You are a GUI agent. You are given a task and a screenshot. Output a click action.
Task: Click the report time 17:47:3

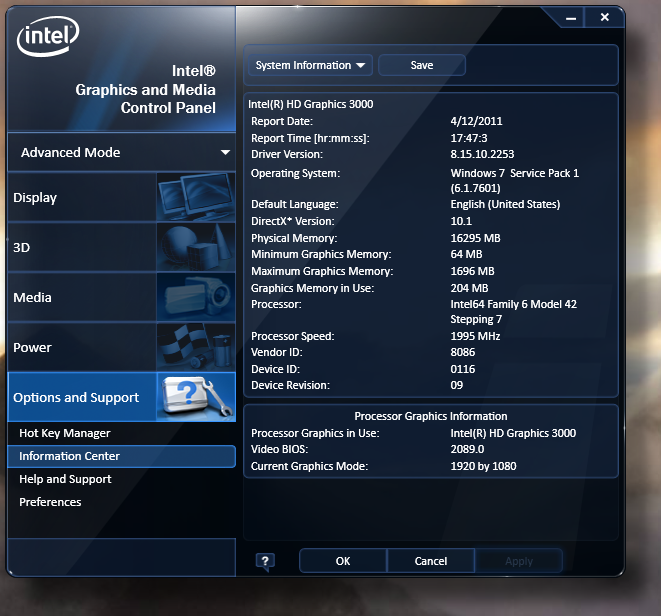pyautogui.click(x=469, y=138)
